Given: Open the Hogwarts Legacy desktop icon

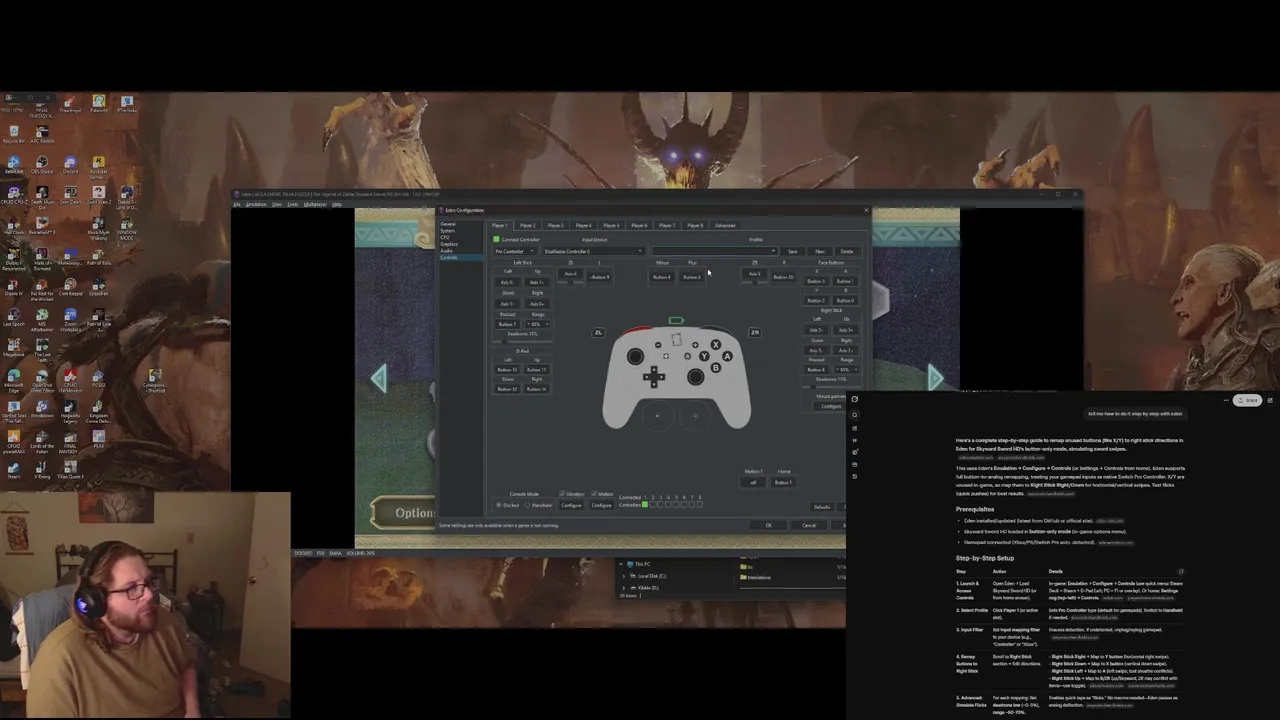Looking at the screenshot, I should pos(70,409).
